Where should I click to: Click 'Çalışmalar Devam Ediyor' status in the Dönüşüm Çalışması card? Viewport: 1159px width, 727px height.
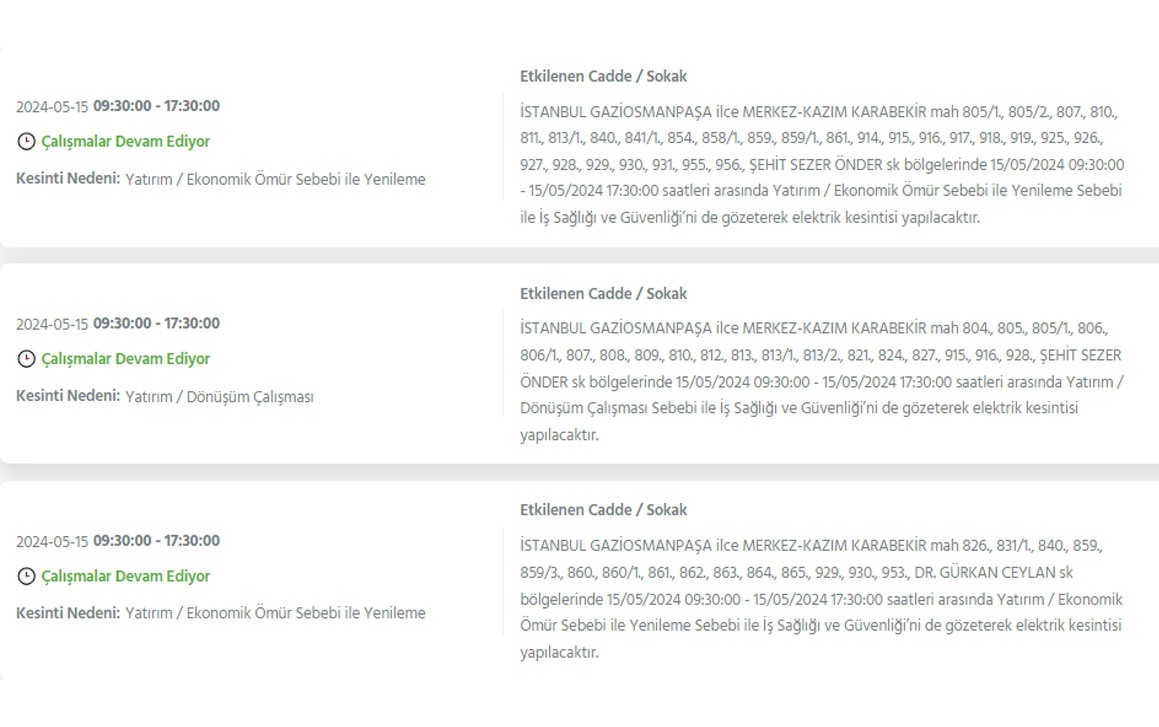[125, 359]
